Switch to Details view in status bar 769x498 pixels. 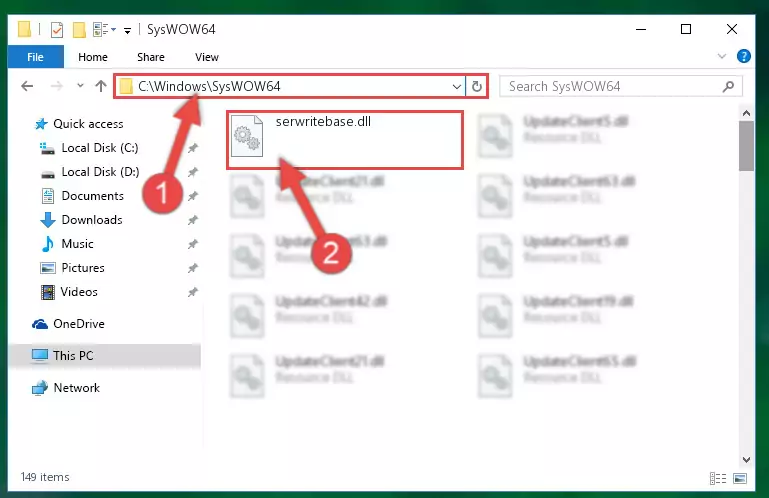(x=718, y=478)
